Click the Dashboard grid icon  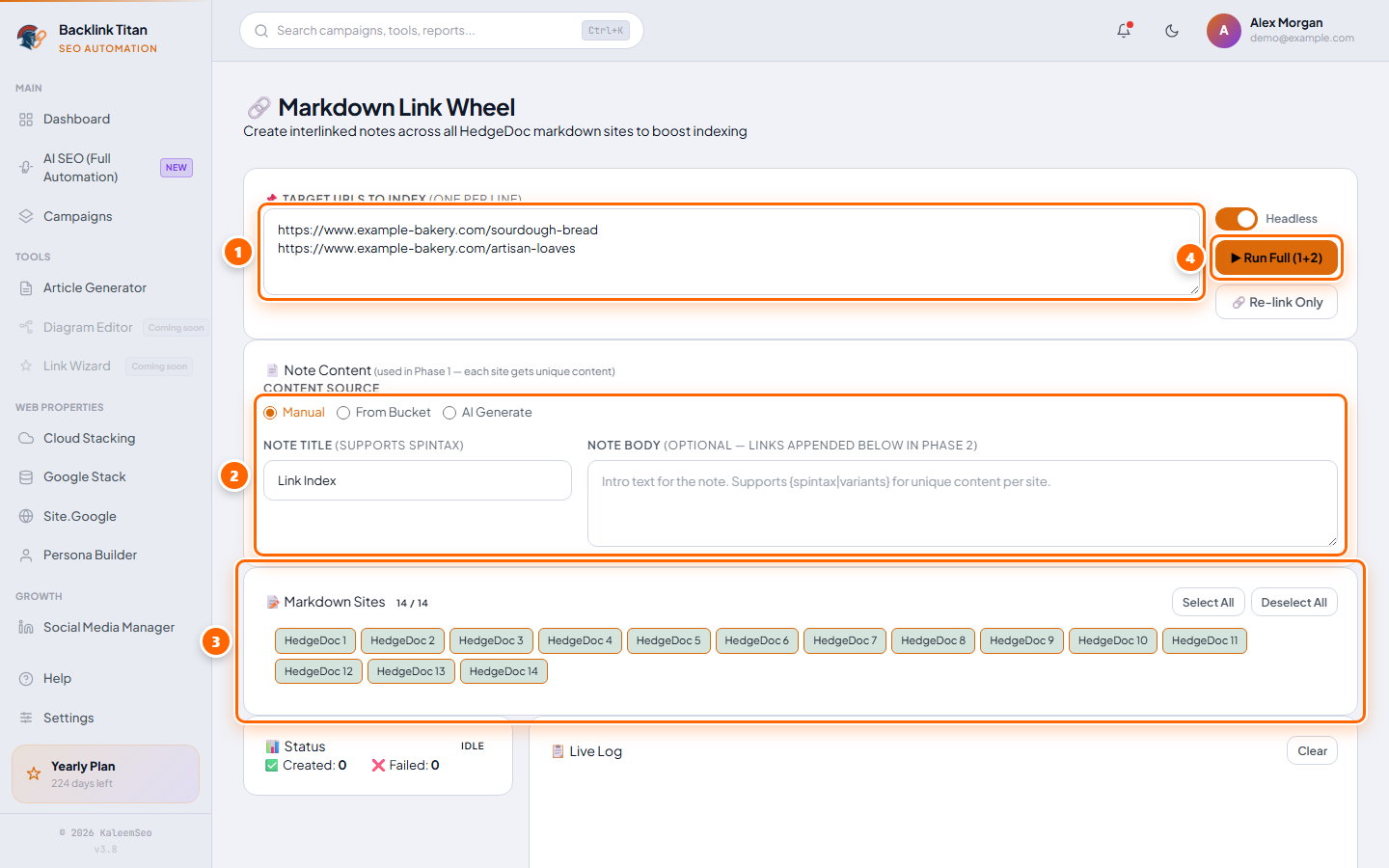click(26, 120)
